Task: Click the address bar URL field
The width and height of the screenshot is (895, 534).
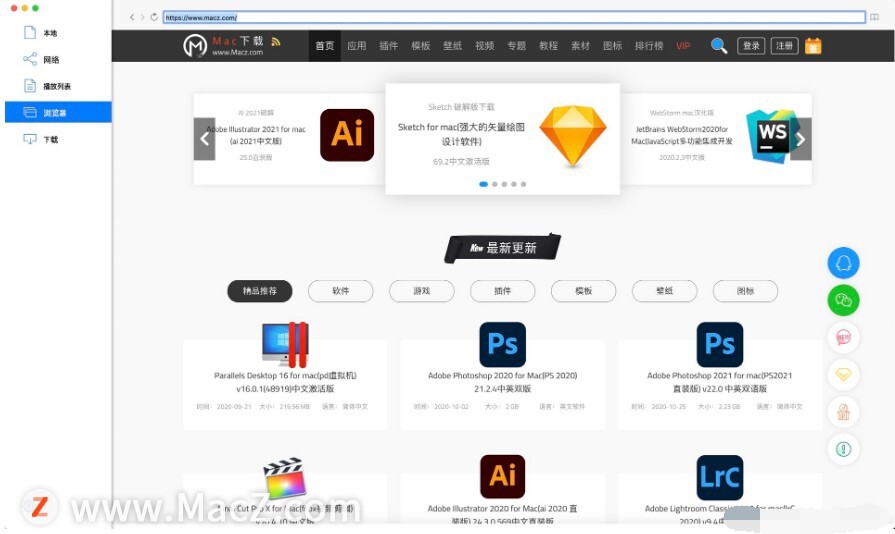Action: click(x=514, y=18)
